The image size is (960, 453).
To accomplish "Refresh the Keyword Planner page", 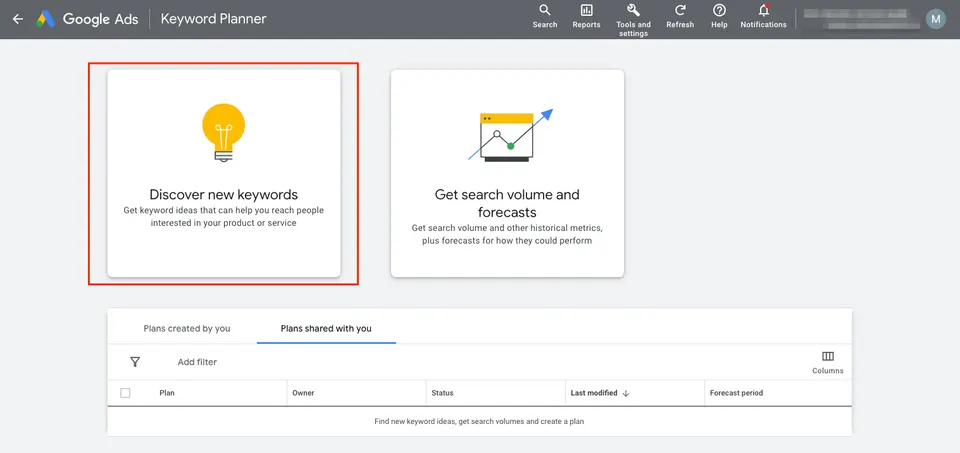I will click(680, 17).
